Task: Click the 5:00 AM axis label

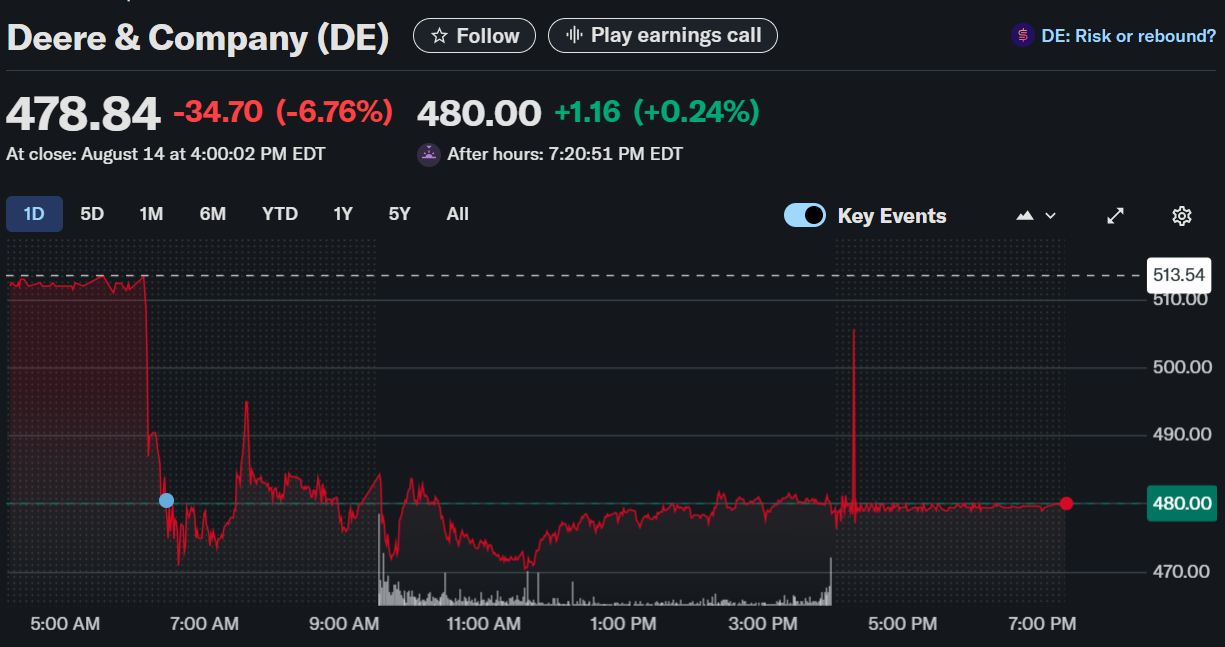Action: [65, 624]
